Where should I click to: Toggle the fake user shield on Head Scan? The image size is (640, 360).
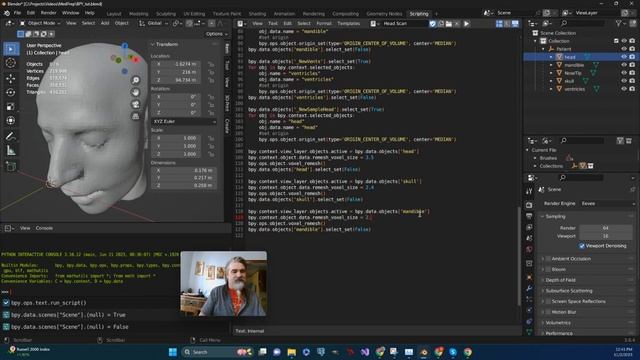coord(433,24)
